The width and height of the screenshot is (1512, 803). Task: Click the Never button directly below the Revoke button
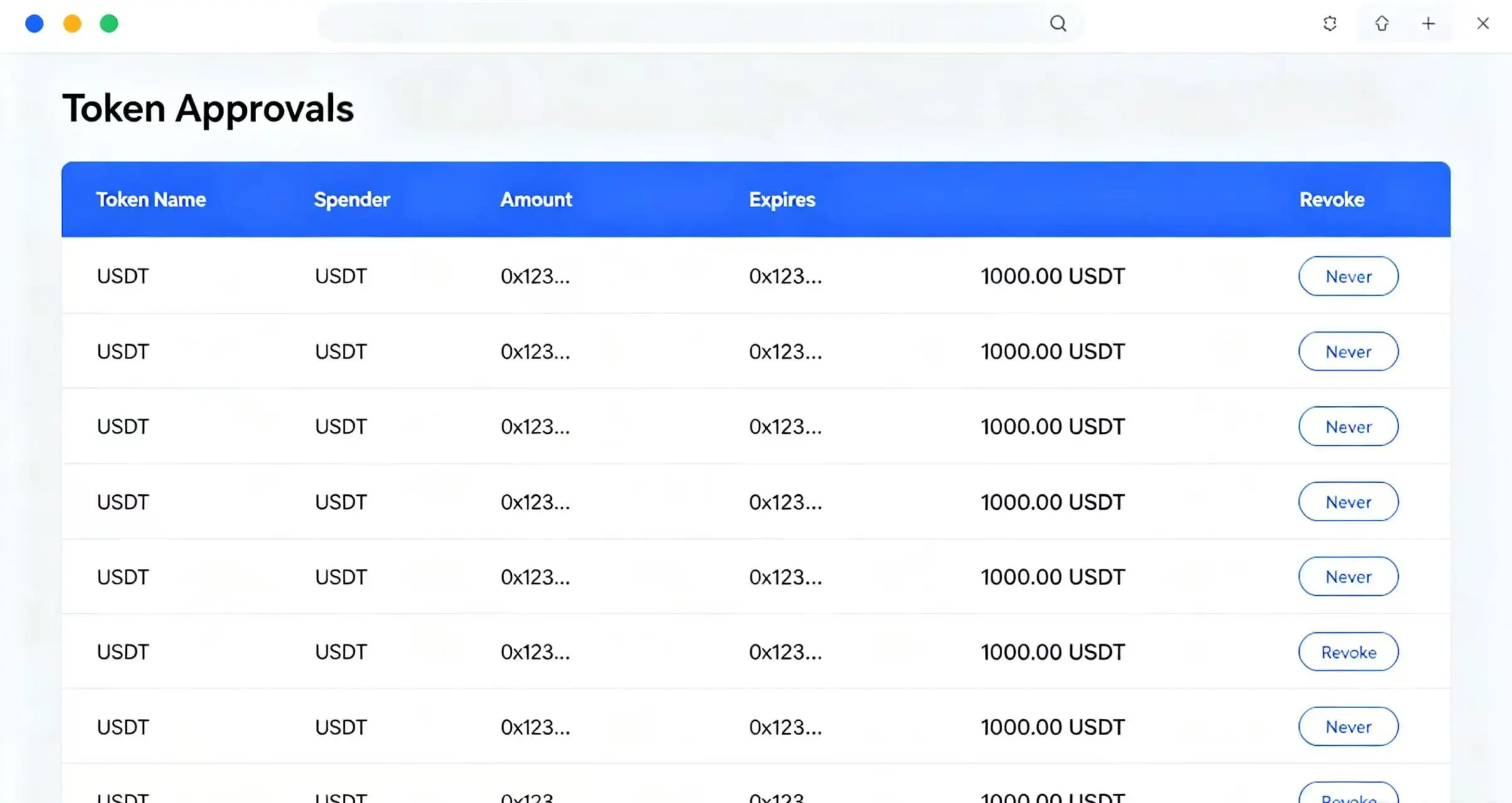(1348, 726)
